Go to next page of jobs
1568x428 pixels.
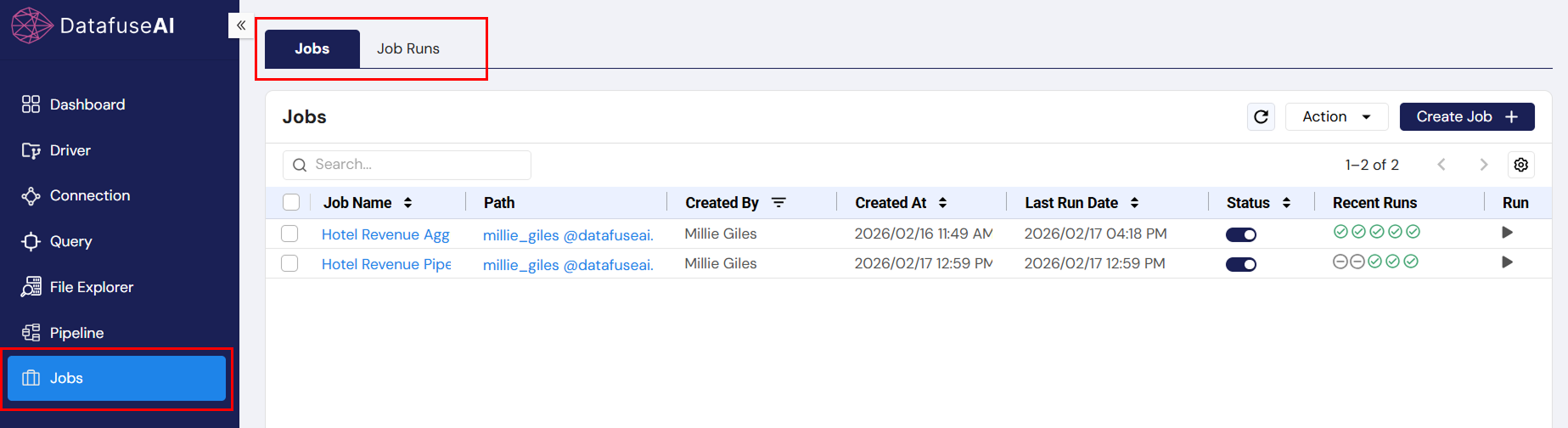click(x=1484, y=165)
